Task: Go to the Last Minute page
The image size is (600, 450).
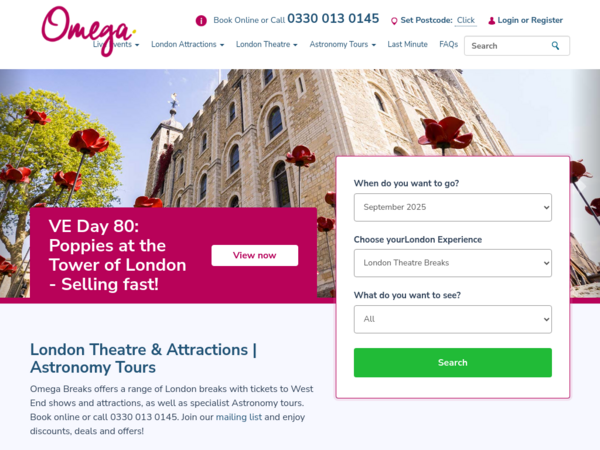Action: pos(407,44)
